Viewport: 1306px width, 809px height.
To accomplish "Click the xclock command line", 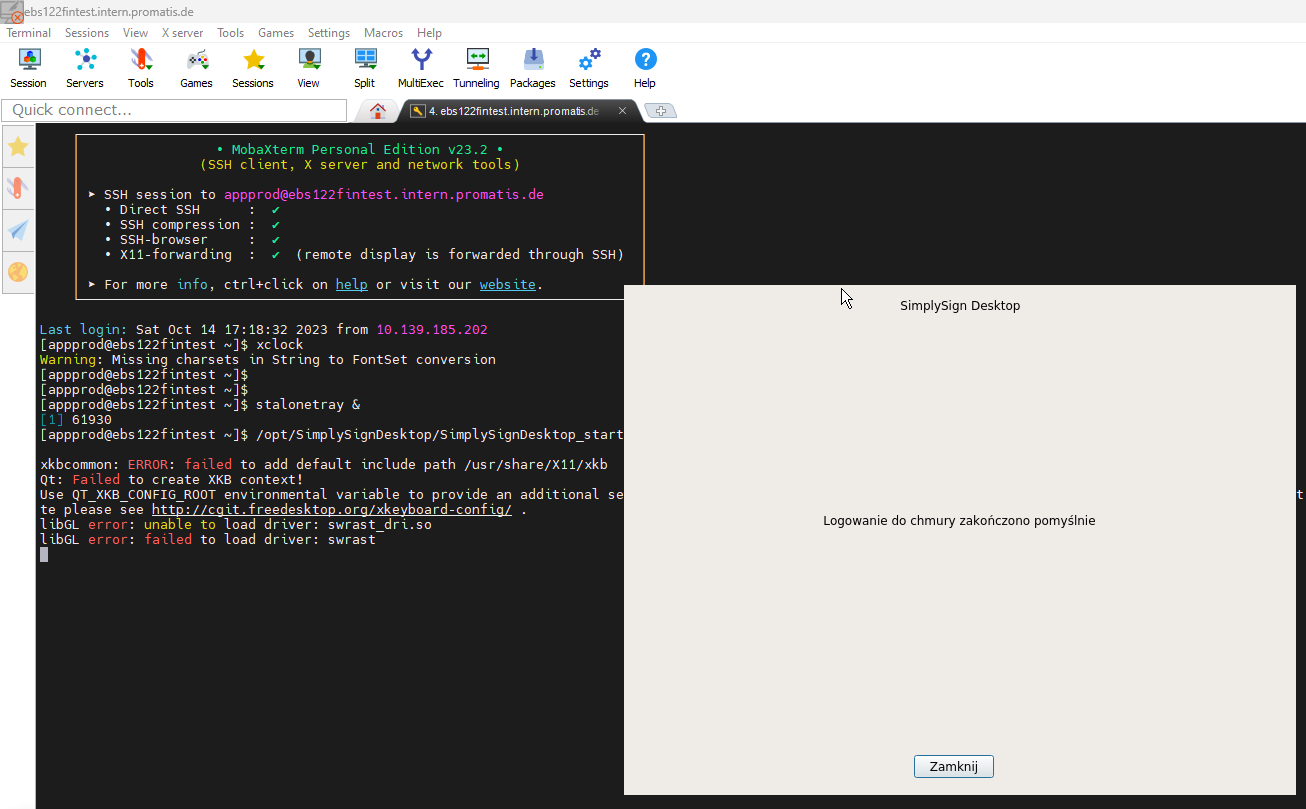I will tap(171, 345).
